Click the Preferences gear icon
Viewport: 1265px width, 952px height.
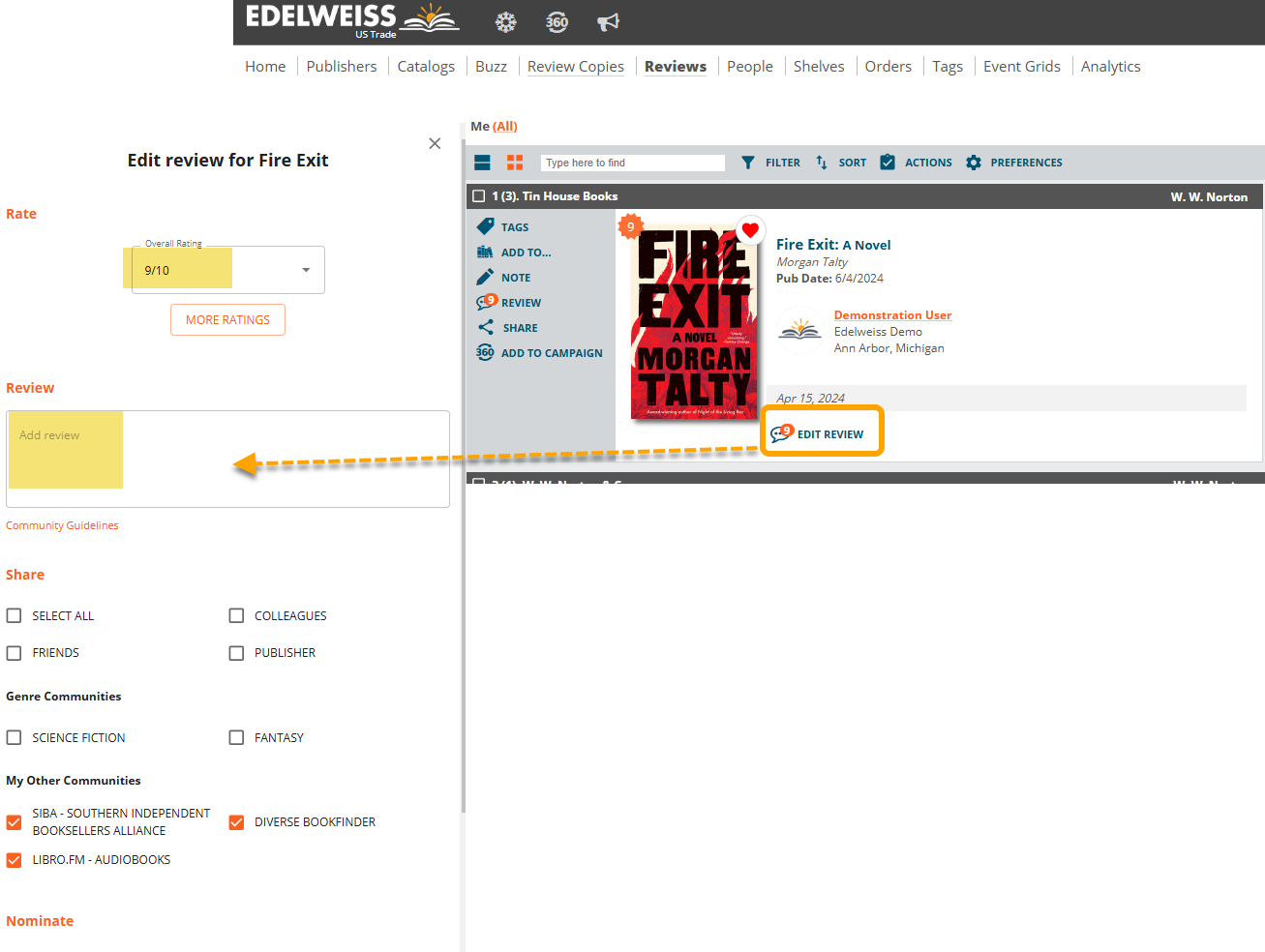tap(974, 163)
